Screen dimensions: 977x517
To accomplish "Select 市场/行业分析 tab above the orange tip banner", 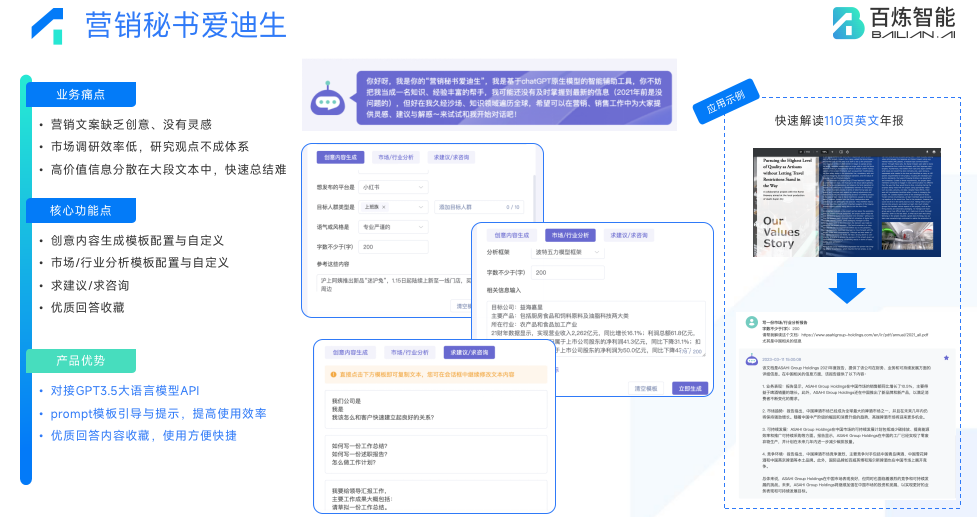I will point(409,353).
